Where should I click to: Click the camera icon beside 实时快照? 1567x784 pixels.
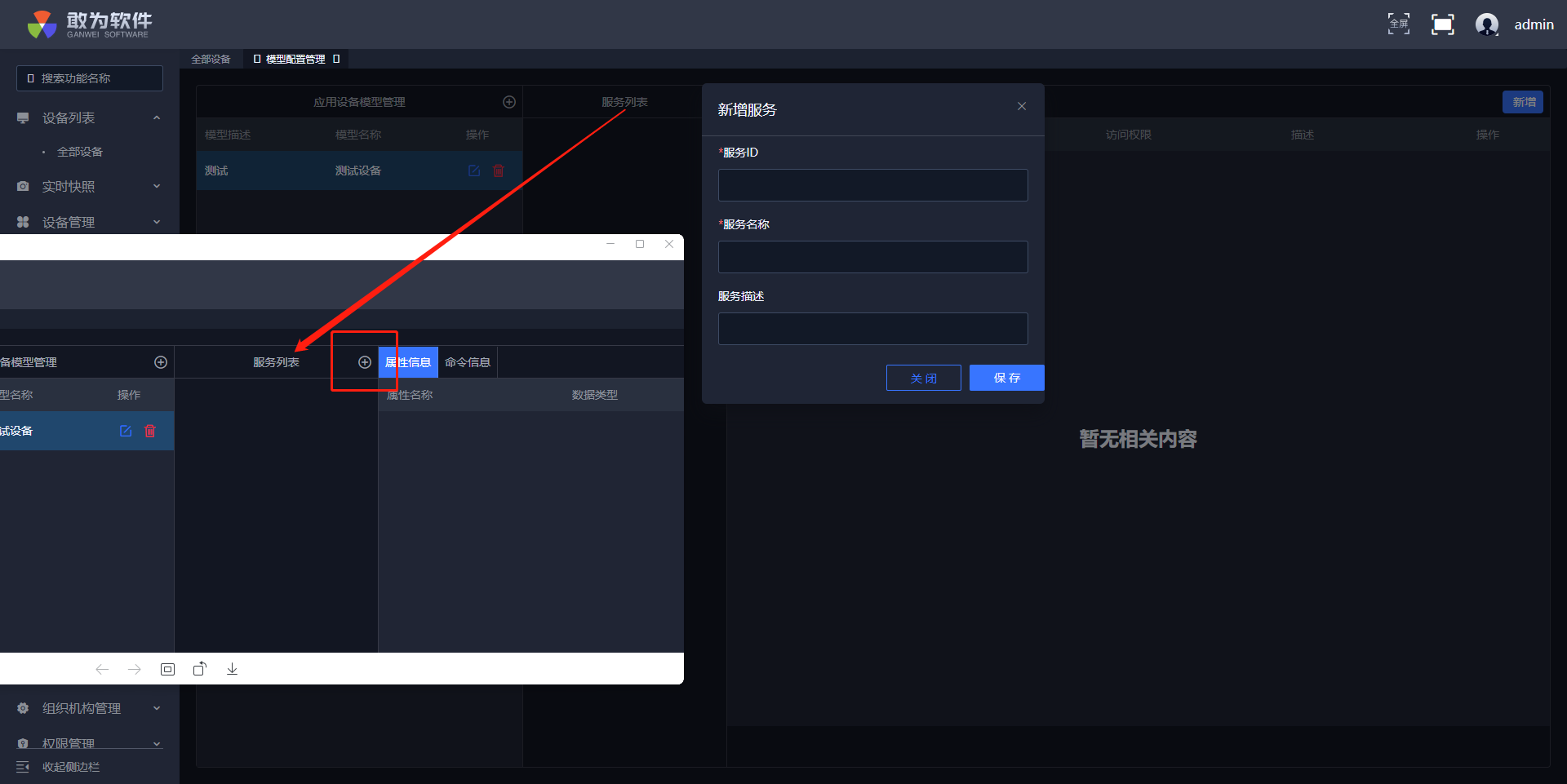23,187
